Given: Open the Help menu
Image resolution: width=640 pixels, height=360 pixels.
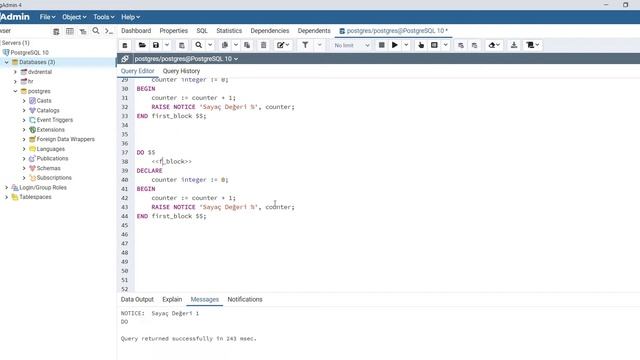Looking at the screenshot, I should (130, 17).
